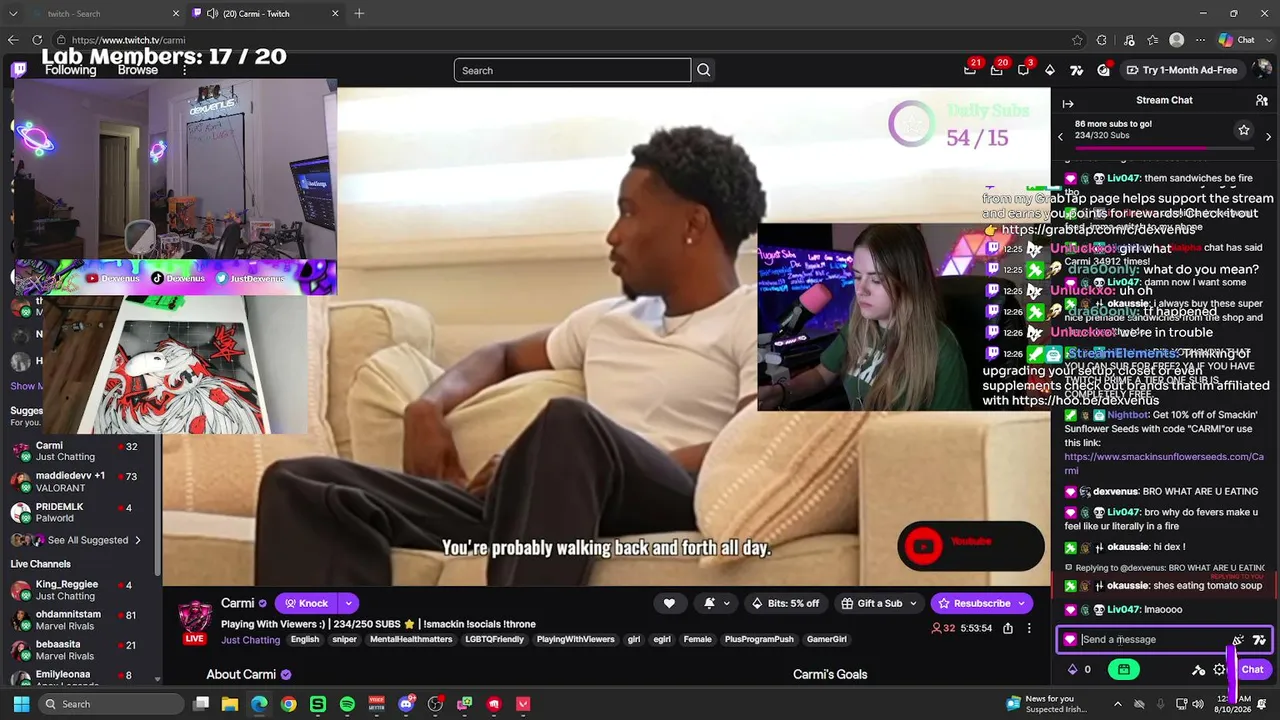Open chat settings gear icon

click(x=1219, y=670)
